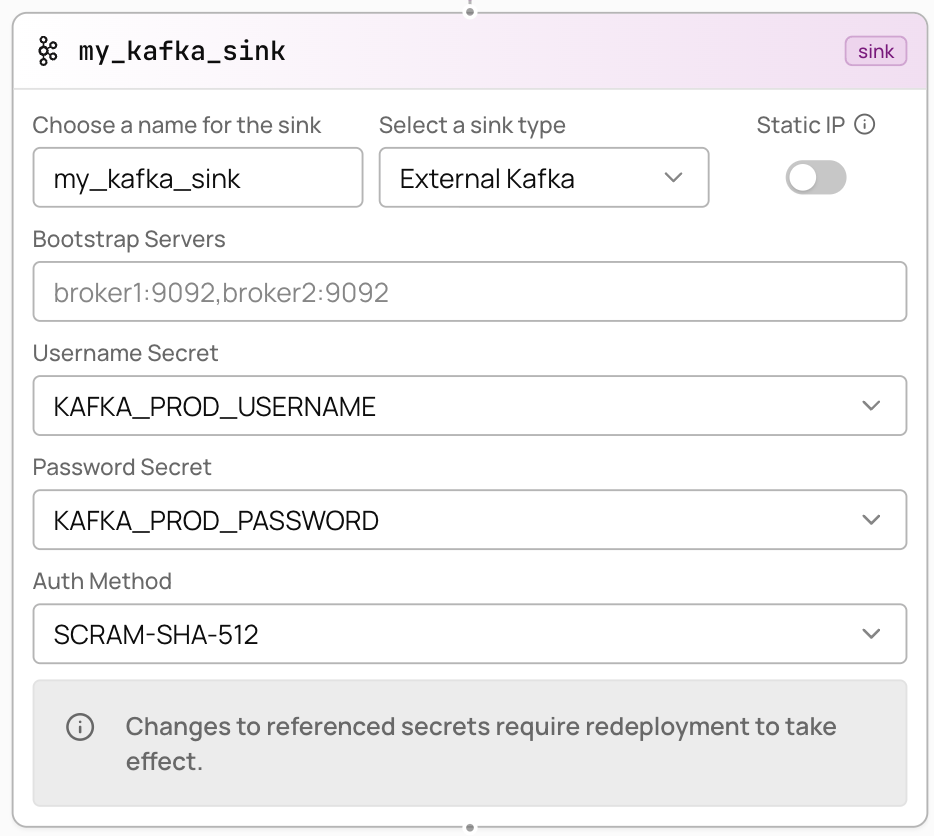The width and height of the screenshot is (934, 836).
Task: Click the sink name input field
Action: (x=198, y=178)
